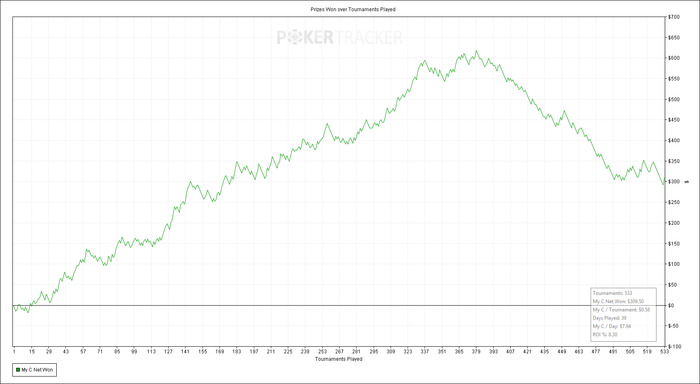Select the $450 y-axis label
Viewport: 700px width, 384px height.
[x=674, y=120]
